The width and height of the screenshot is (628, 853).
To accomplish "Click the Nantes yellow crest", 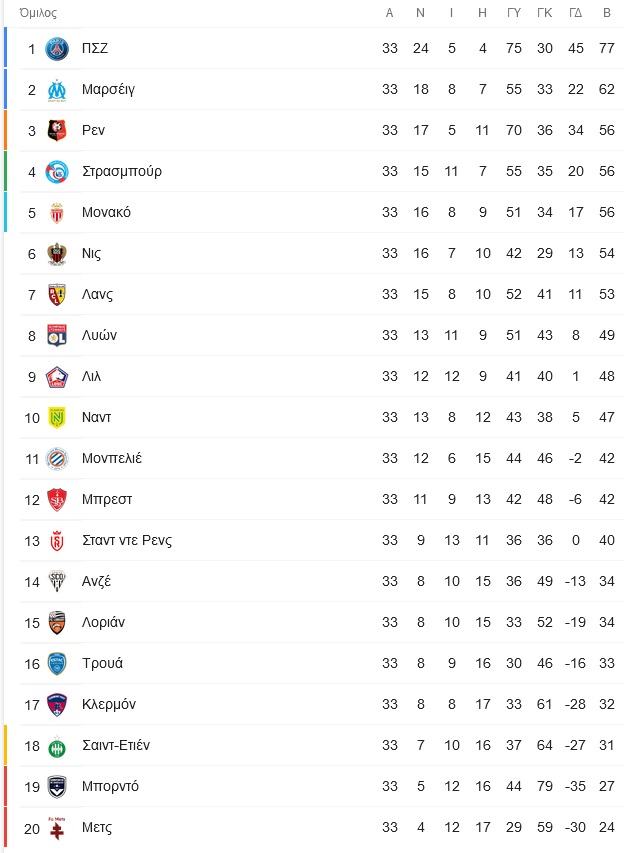I will click(57, 418).
